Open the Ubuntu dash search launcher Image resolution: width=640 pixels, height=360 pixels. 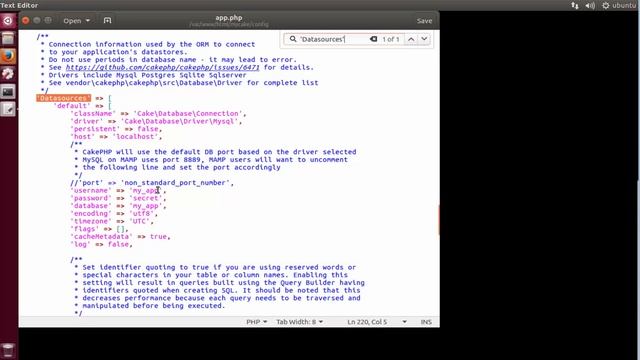(8, 20)
